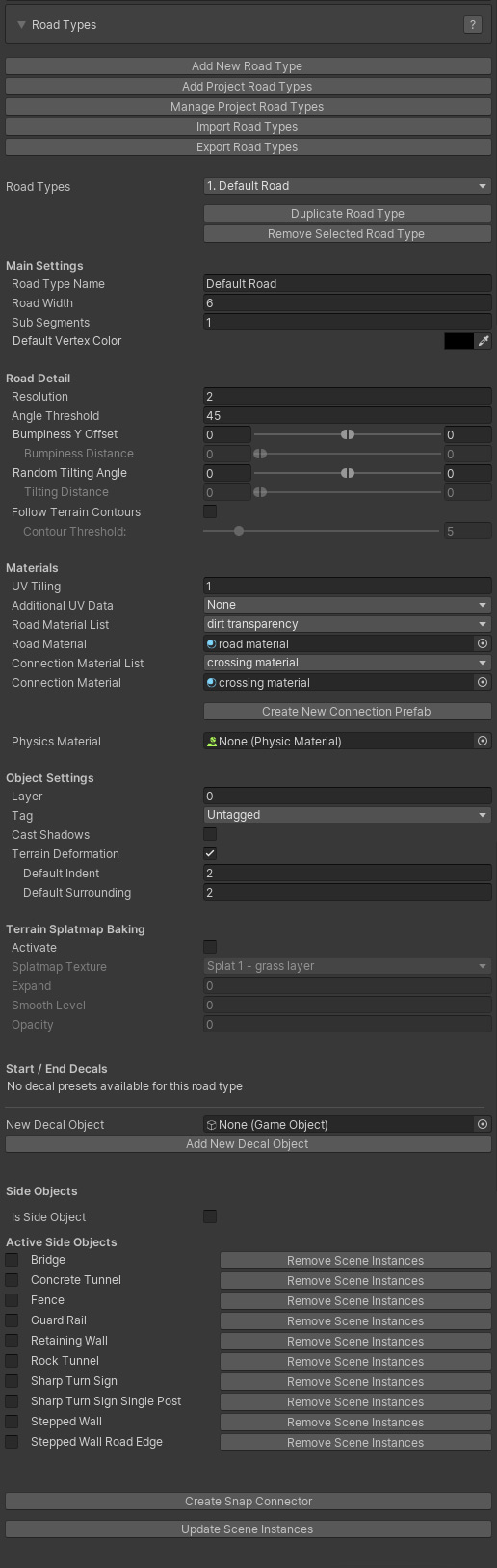Collapse the Road Types foldout triangle
Screen dimensions: 497x1568
pos(21,25)
